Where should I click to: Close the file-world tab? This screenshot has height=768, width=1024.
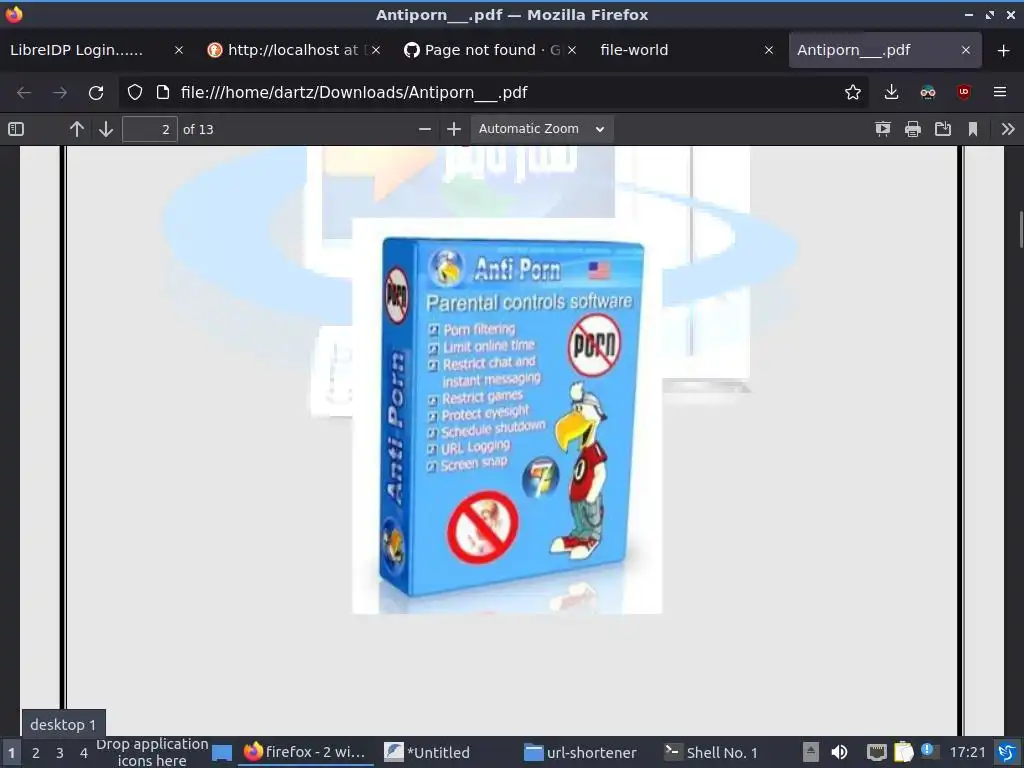pos(769,50)
